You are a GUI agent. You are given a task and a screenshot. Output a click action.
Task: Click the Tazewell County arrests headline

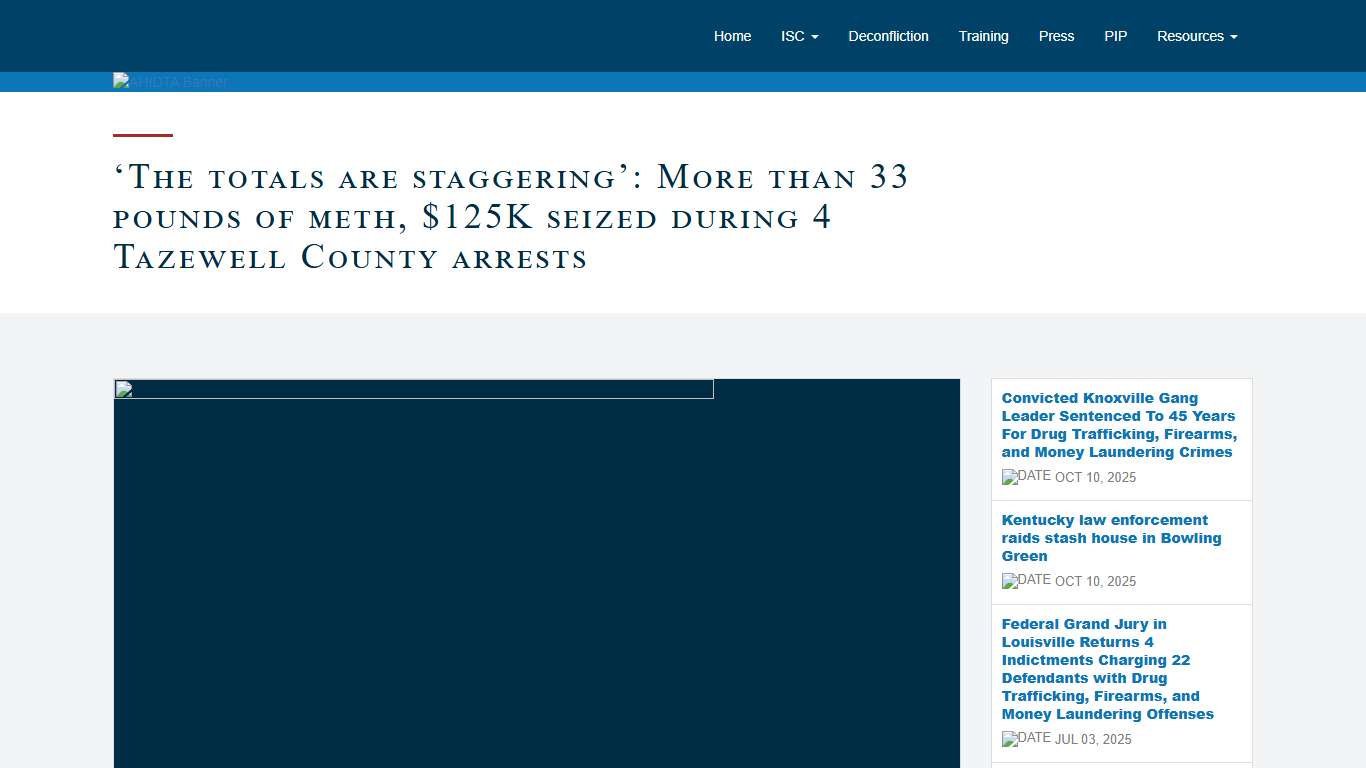point(510,218)
